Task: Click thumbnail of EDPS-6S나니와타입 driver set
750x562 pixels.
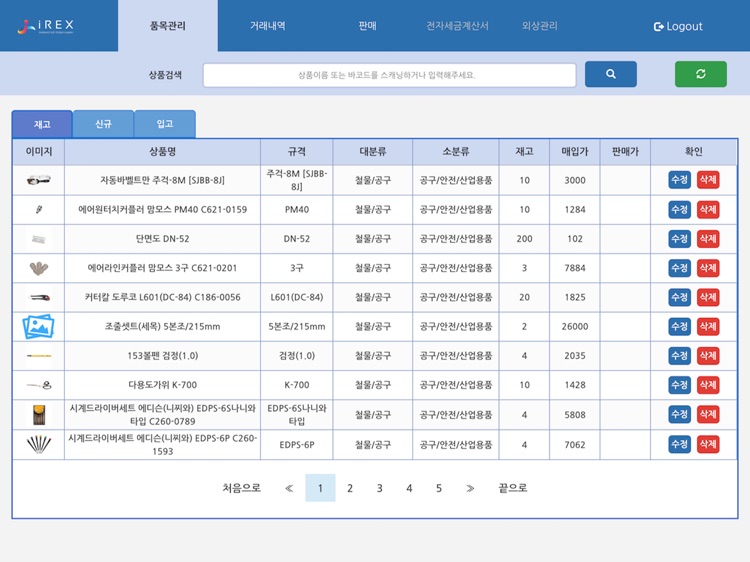Action: tap(39, 415)
